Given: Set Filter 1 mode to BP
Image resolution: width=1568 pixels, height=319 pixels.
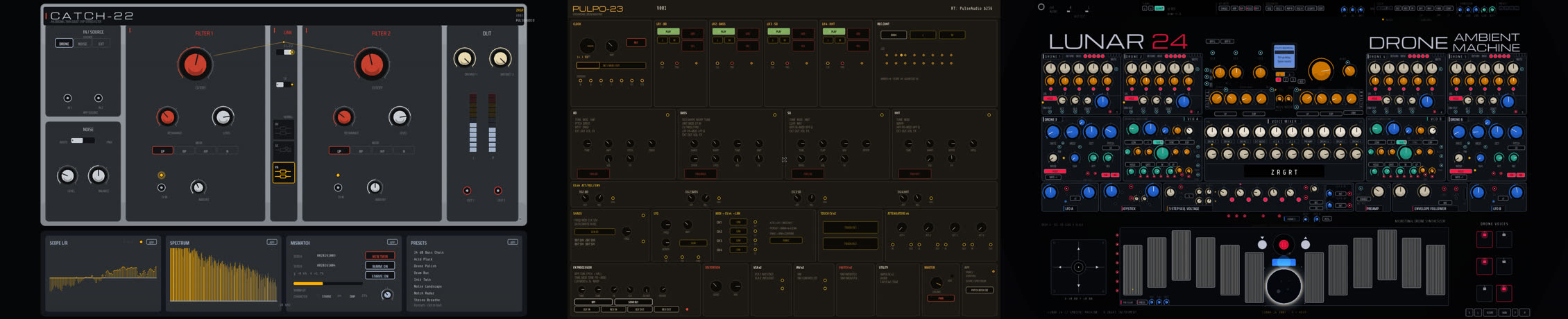Looking at the screenshot, I should 184,150.
